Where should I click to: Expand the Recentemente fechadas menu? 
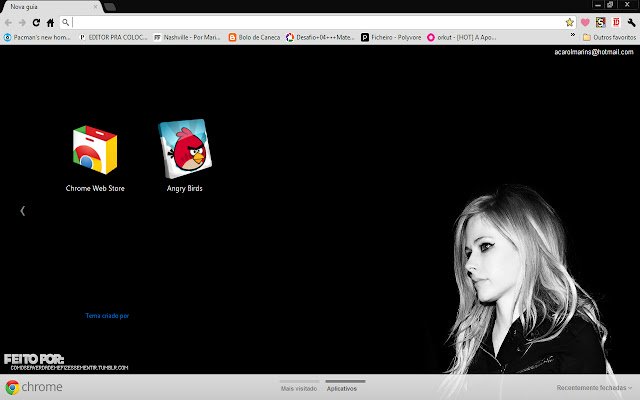[594, 387]
